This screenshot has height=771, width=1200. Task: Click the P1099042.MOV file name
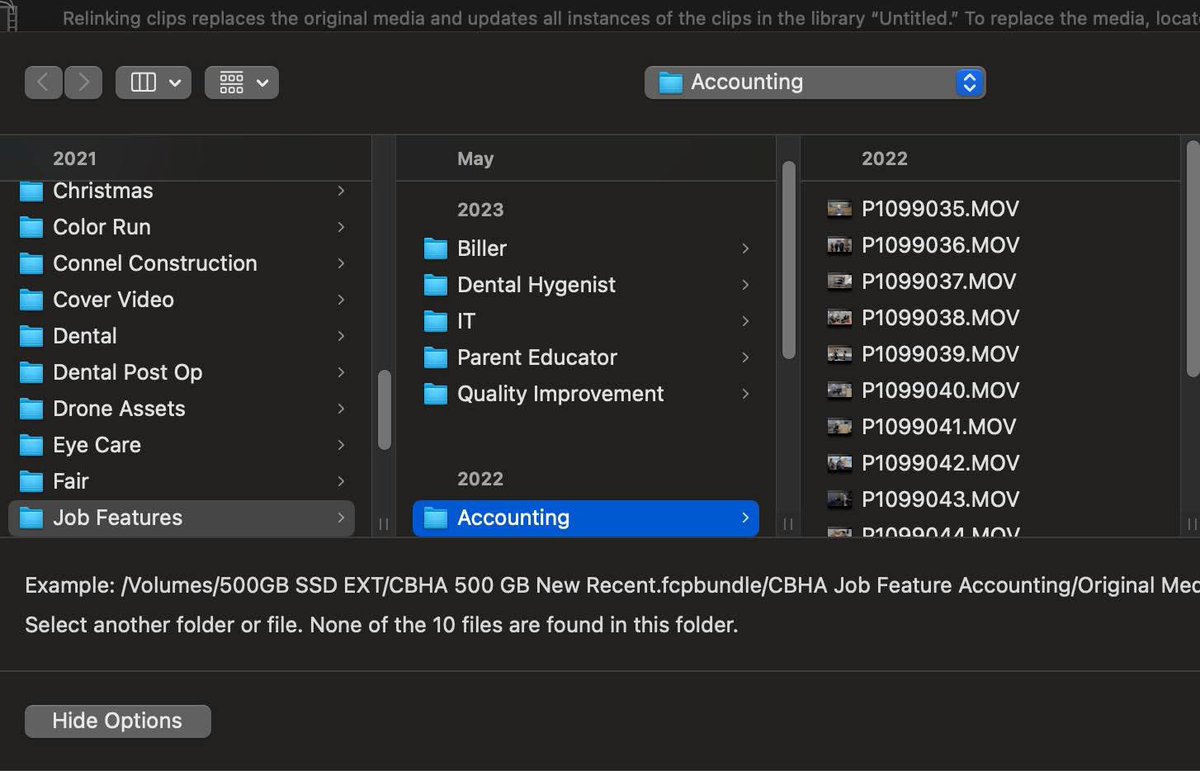coord(940,463)
